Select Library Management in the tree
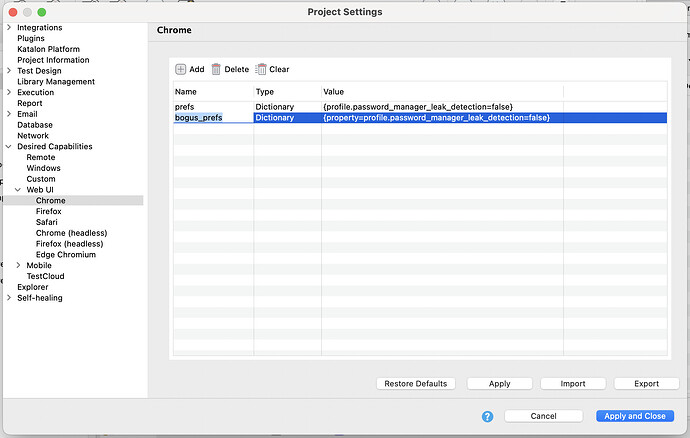Image resolution: width=690 pixels, height=438 pixels. [x=56, y=81]
